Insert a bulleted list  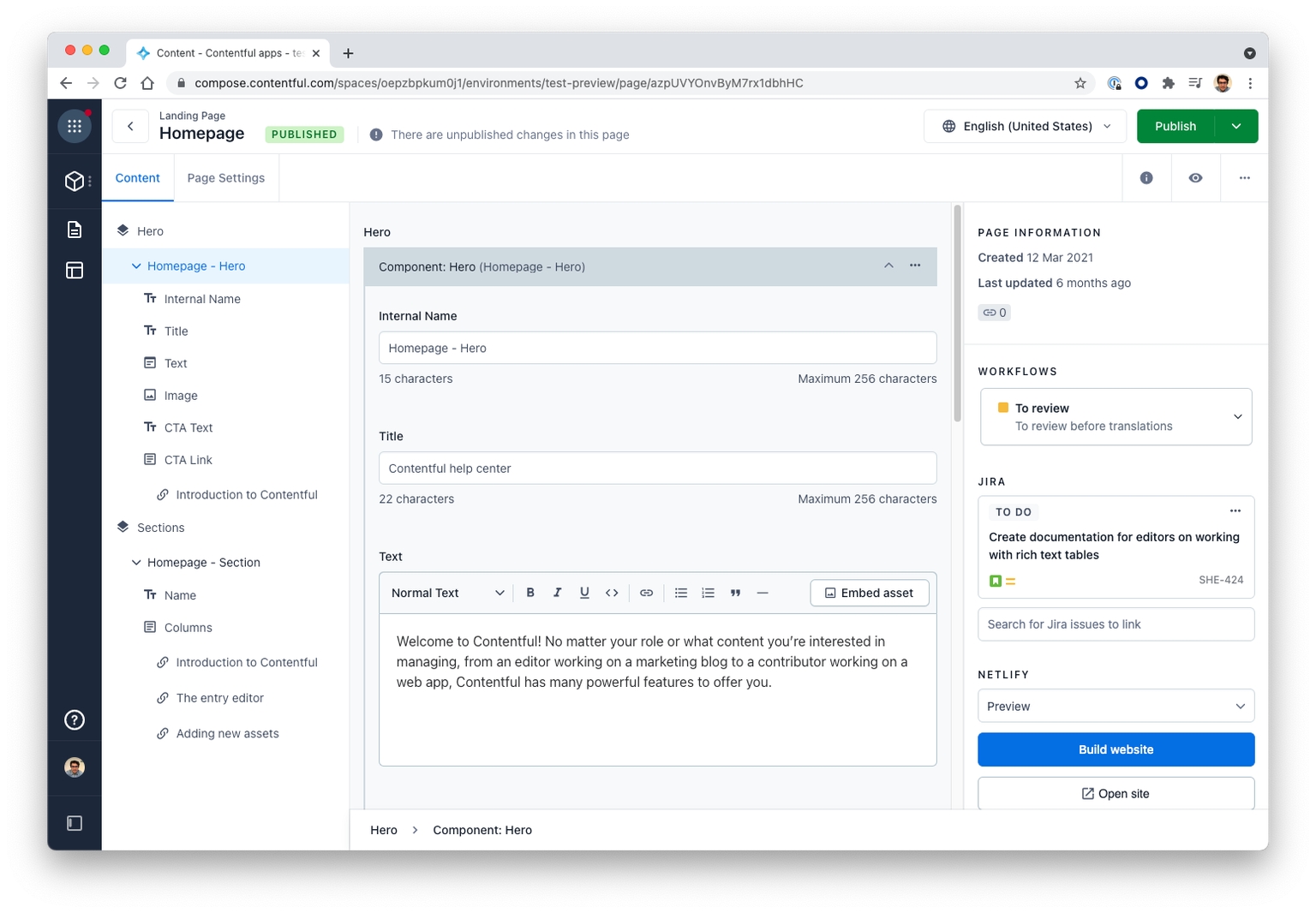(681, 593)
